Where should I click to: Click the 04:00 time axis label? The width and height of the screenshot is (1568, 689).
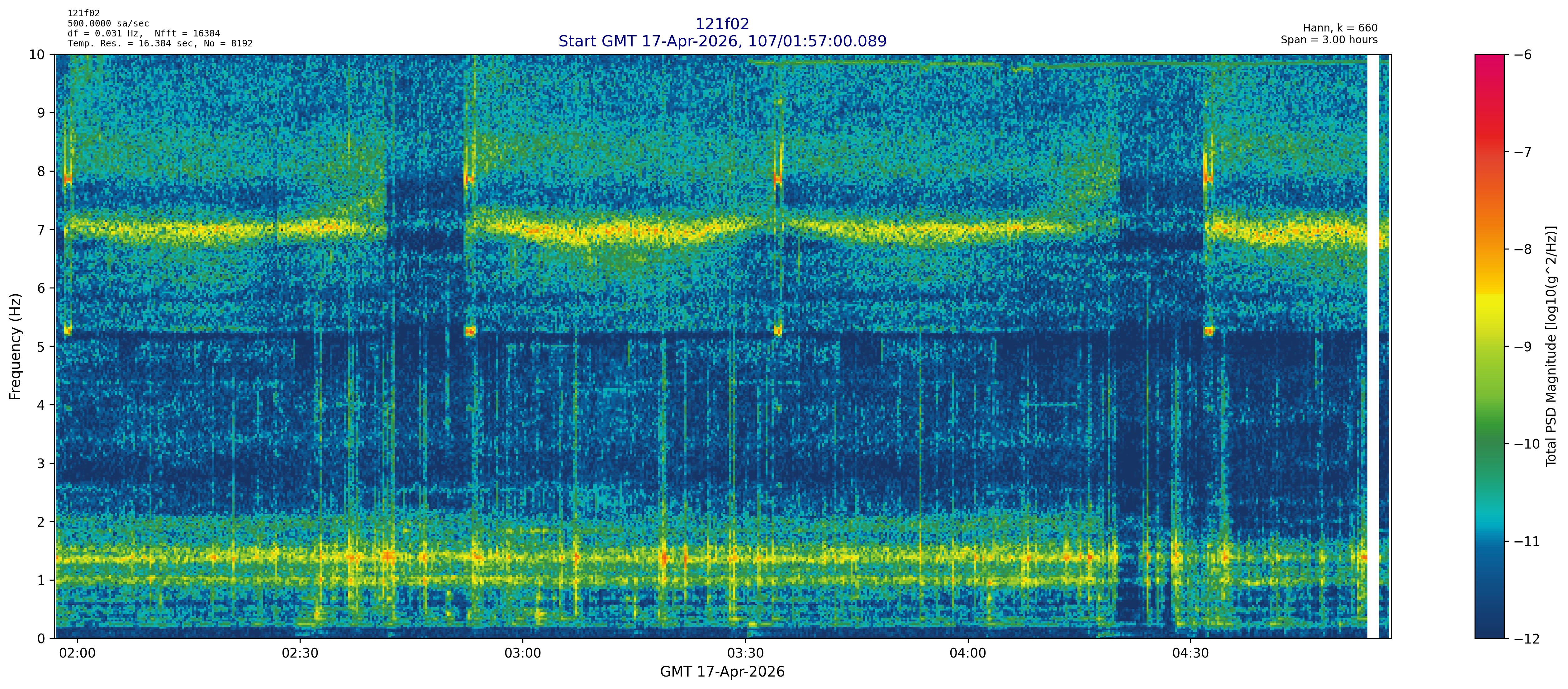[x=968, y=654]
